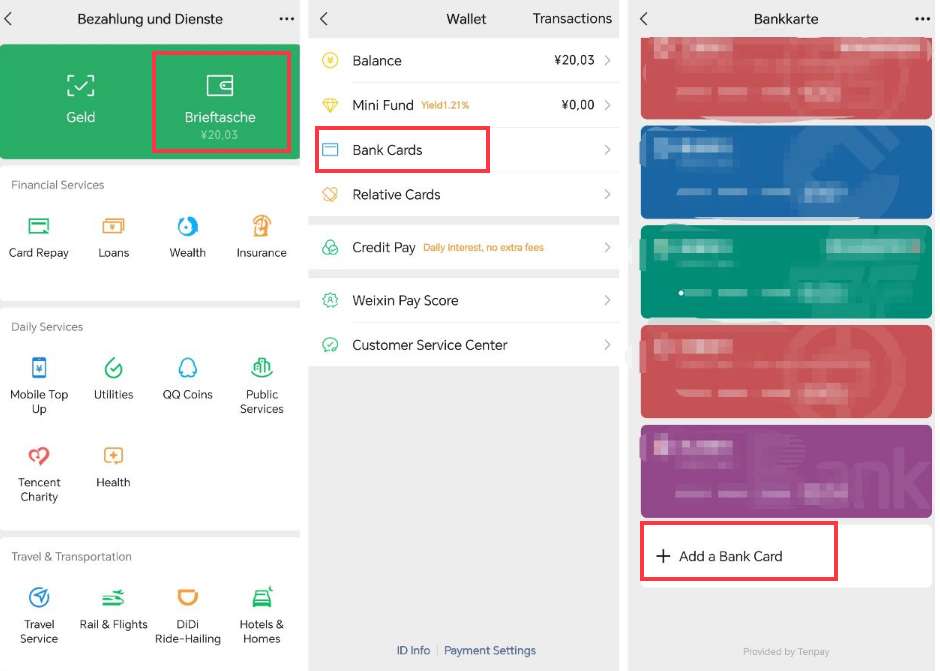Image resolution: width=940 pixels, height=671 pixels.
Task: Select the blue bank card
Action: [786, 172]
